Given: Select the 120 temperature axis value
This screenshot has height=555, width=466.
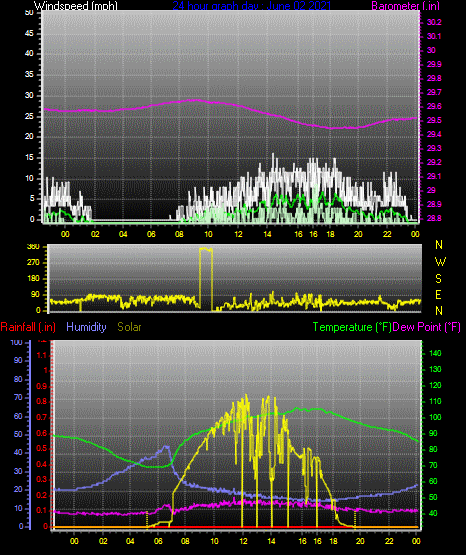Looking at the screenshot, I should pyautogui.click(x=435, y=385).
